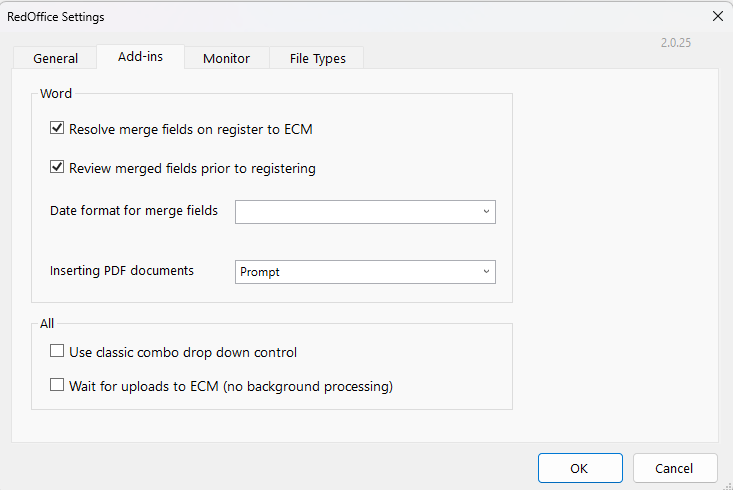Select the Add-ins tab
Image resolution: width=733 pixels, height=490 pixels.
[x=140, y=57]
